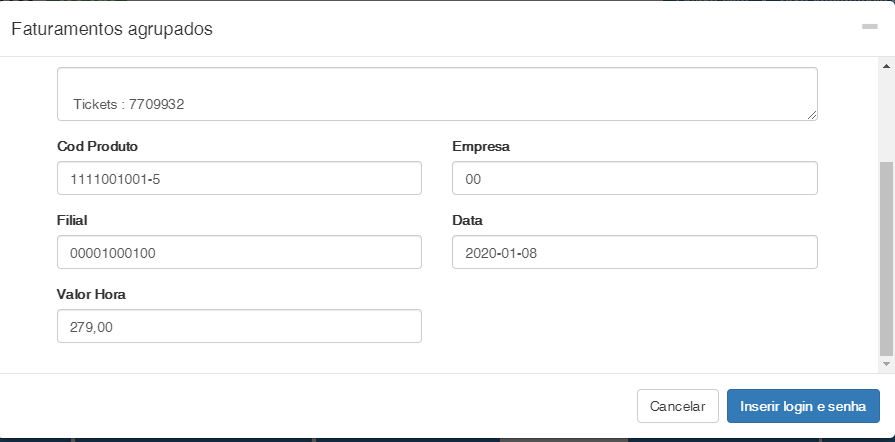Click the Cancelar button
895x442 pixels.
click(x=677, y=407)
